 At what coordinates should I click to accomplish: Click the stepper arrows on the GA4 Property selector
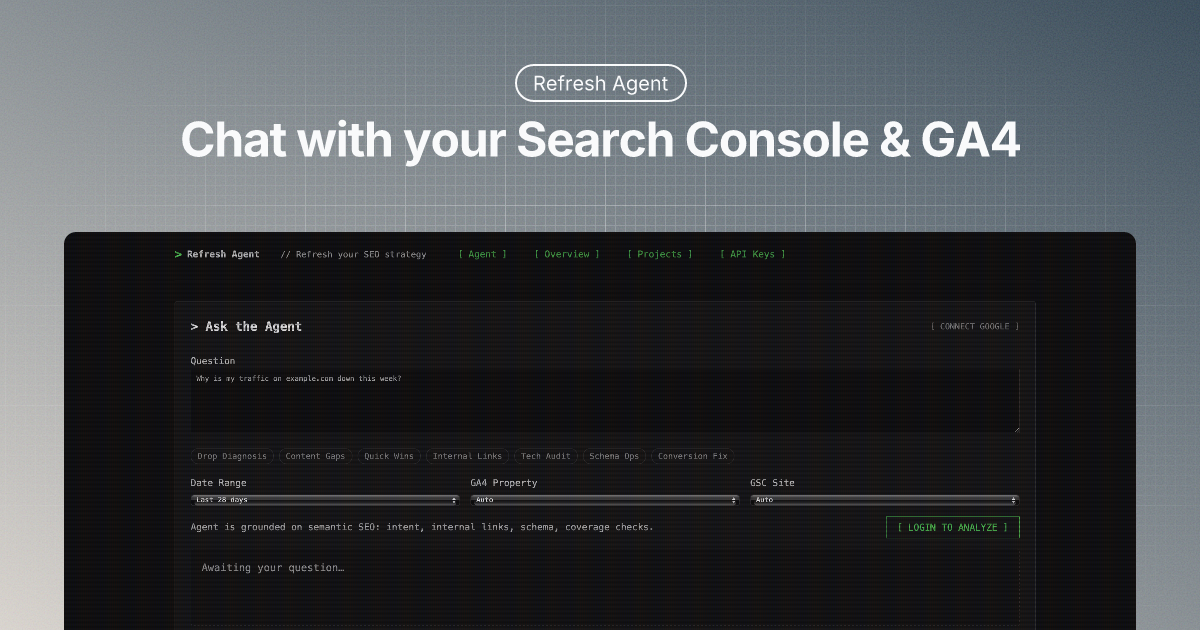(x=733, y=500)
